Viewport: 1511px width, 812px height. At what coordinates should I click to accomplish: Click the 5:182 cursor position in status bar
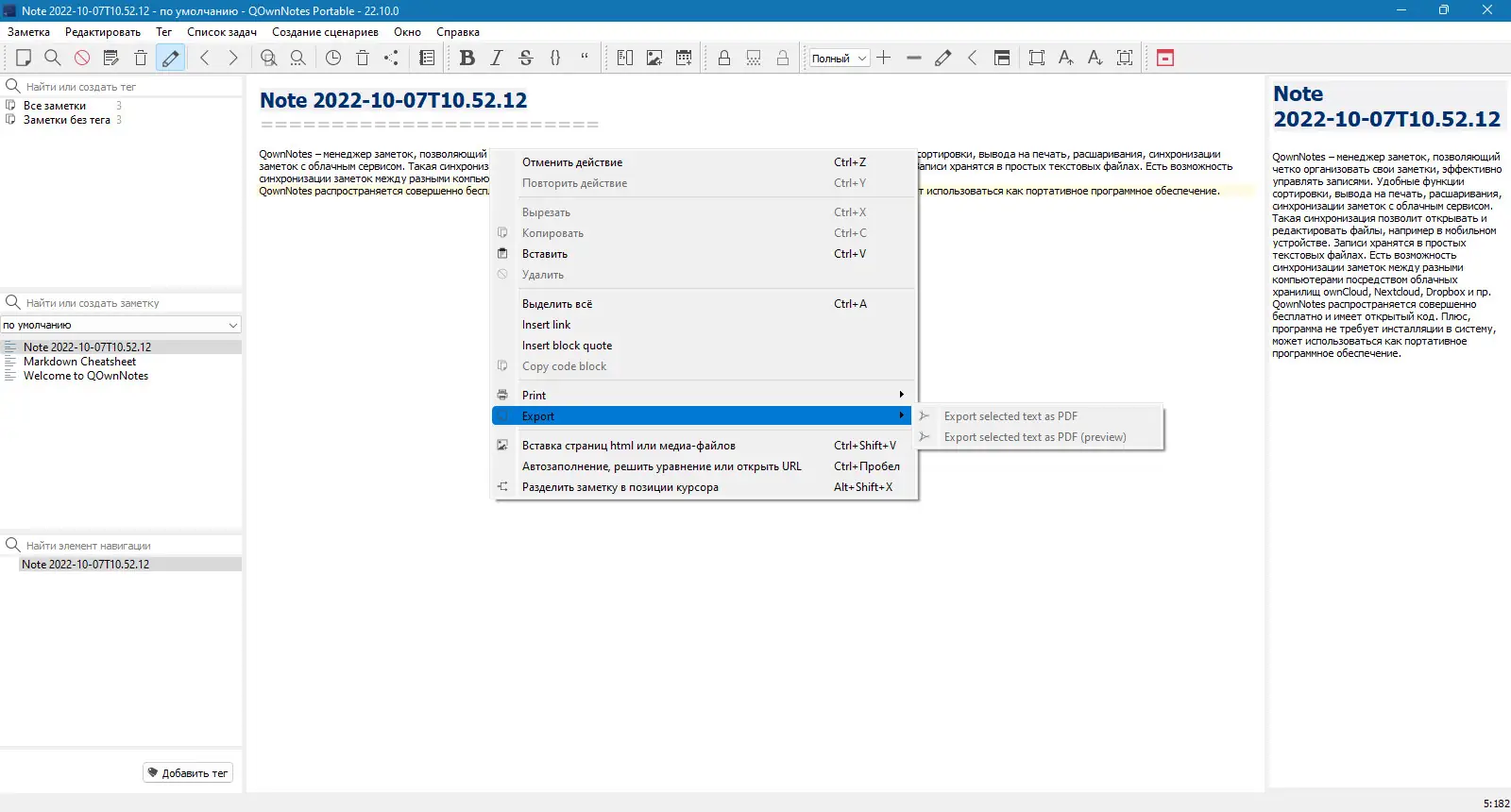click(1496, 804)
